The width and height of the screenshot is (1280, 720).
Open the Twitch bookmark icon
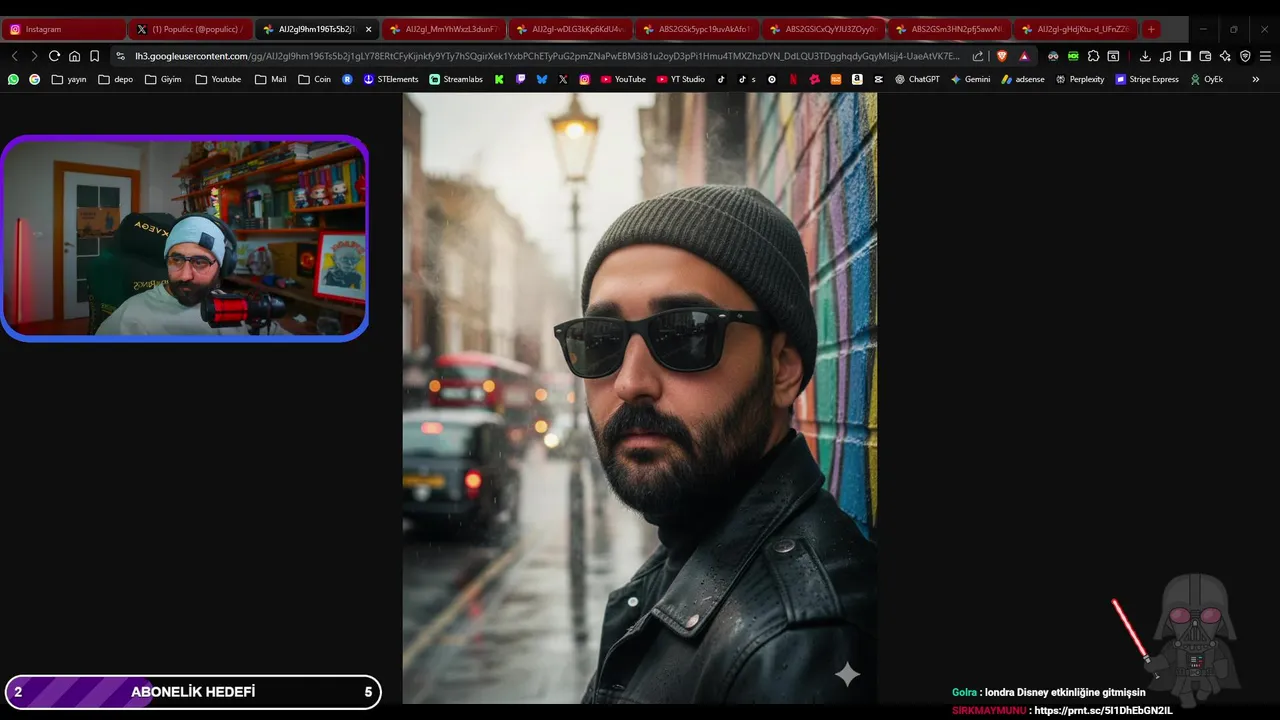521,79
